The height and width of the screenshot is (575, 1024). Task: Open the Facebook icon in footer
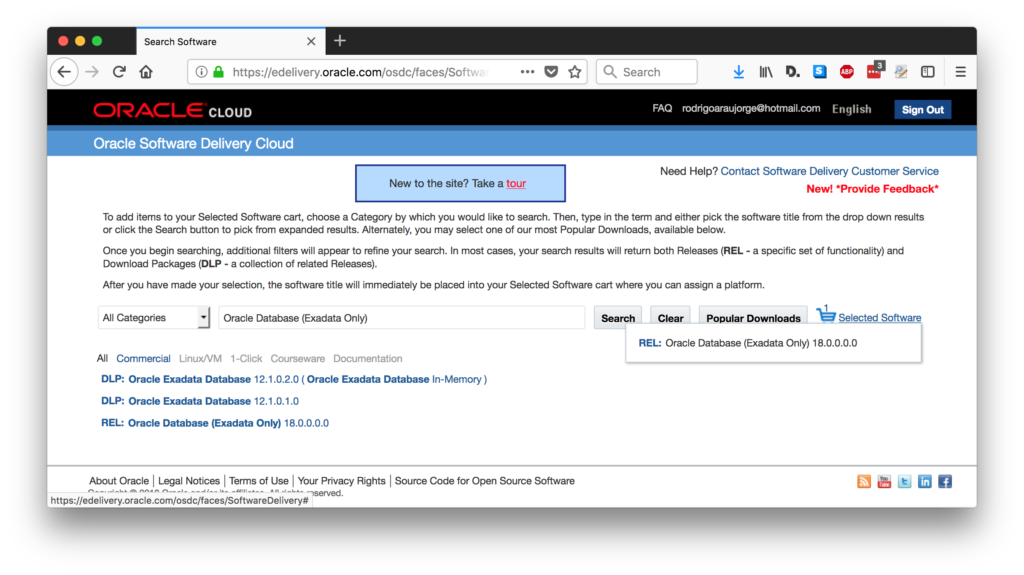click(945, 482)
